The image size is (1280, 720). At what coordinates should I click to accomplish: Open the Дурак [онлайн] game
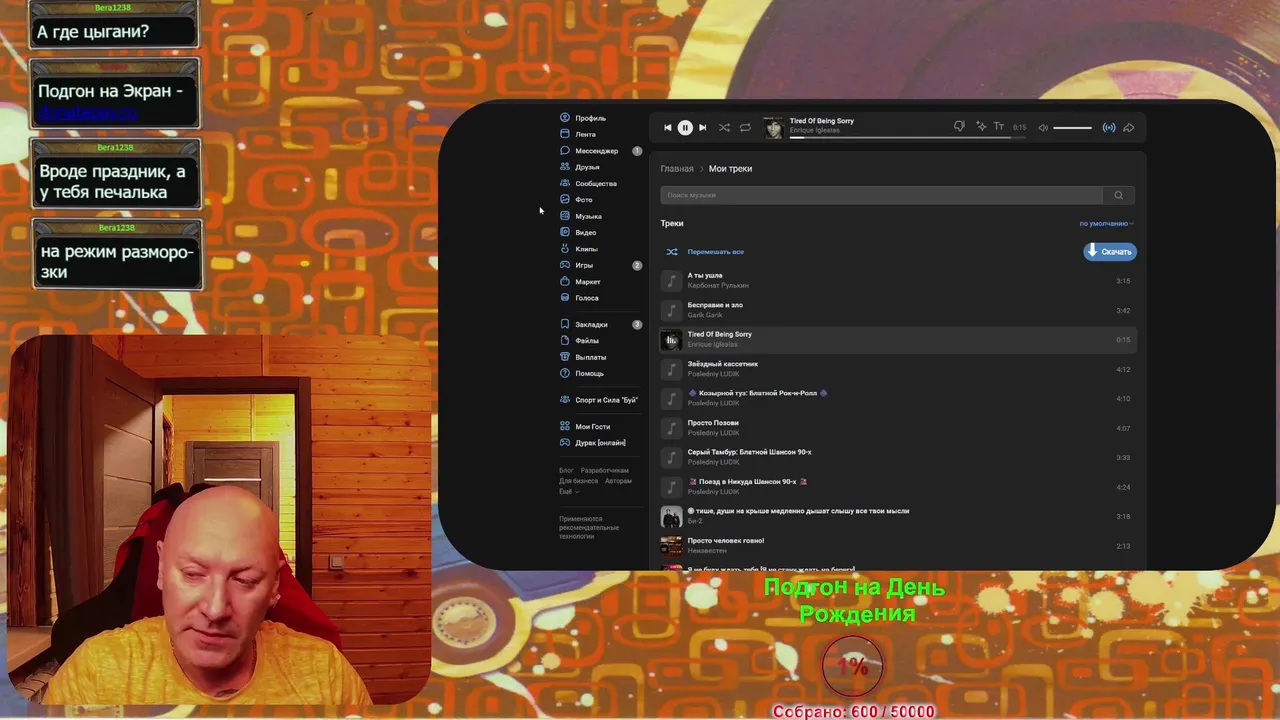point(593,443)
